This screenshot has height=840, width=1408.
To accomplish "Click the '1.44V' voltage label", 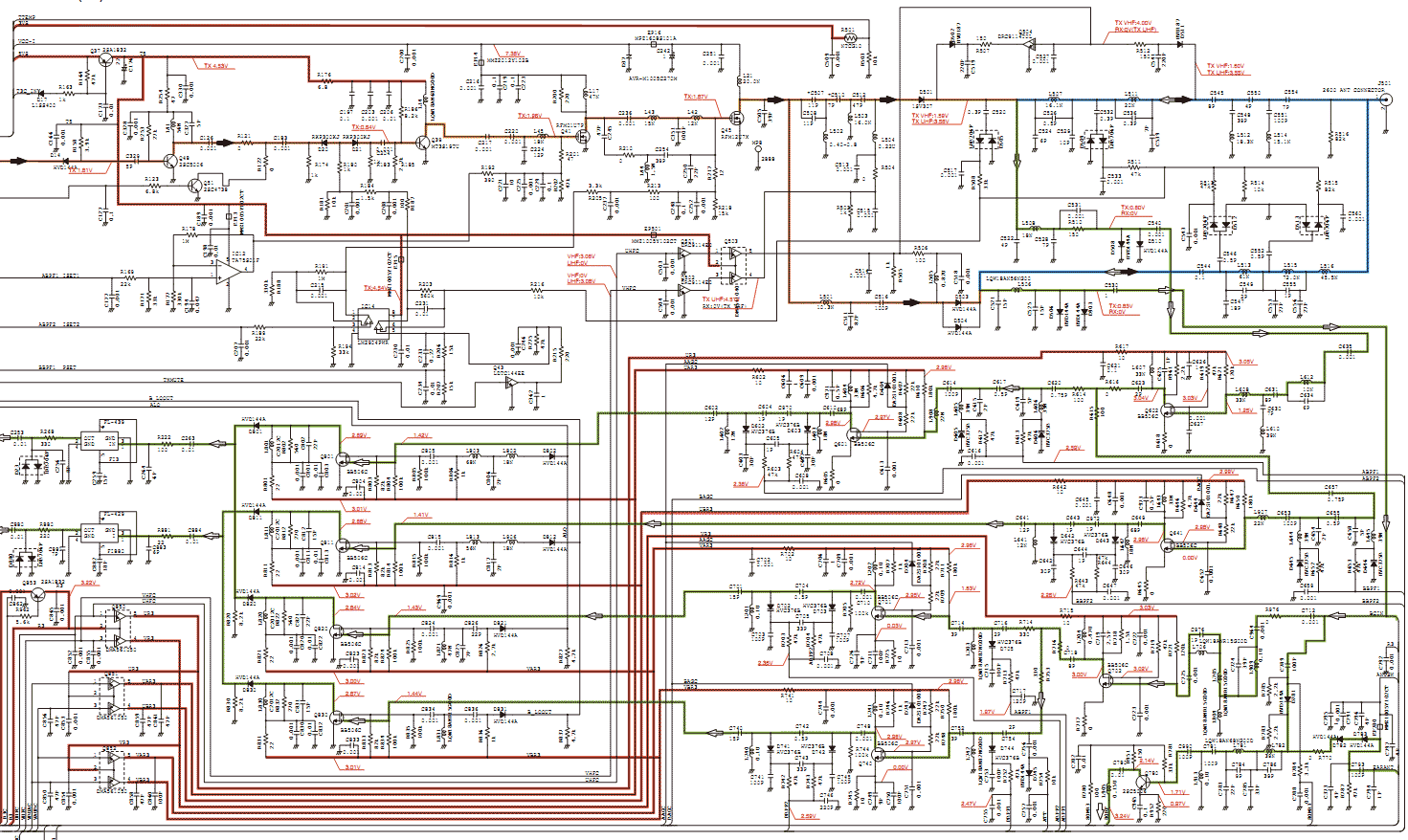I will coord(414,694).
